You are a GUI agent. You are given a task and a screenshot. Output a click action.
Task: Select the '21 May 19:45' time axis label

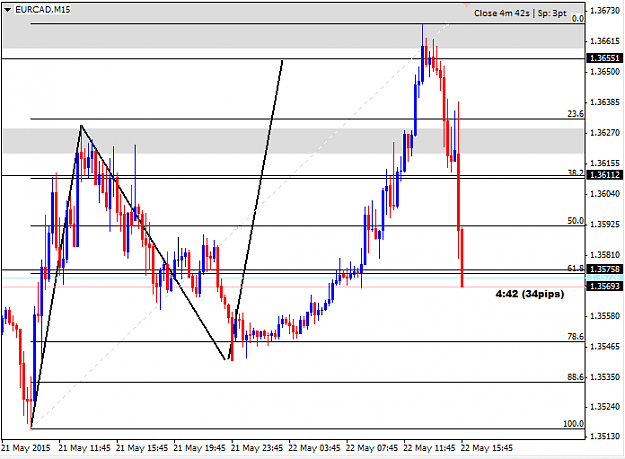point(200,448)
